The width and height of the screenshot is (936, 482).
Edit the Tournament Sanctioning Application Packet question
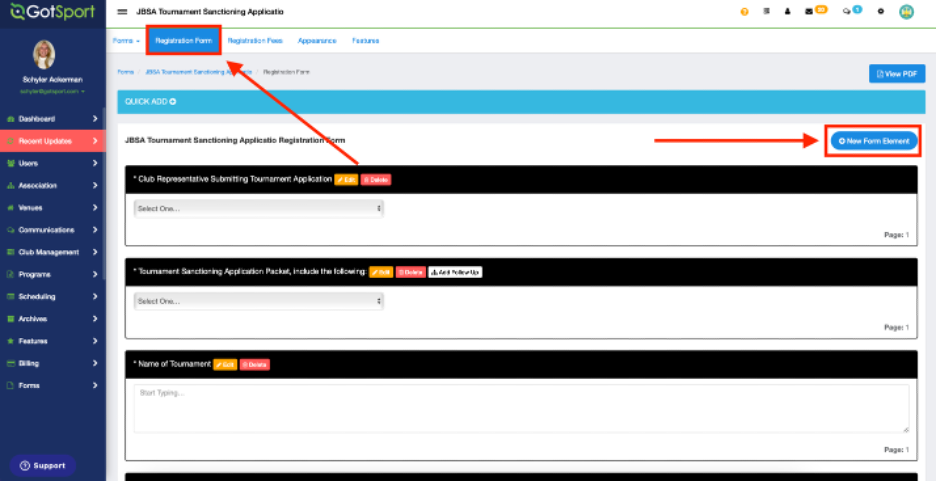381,272
